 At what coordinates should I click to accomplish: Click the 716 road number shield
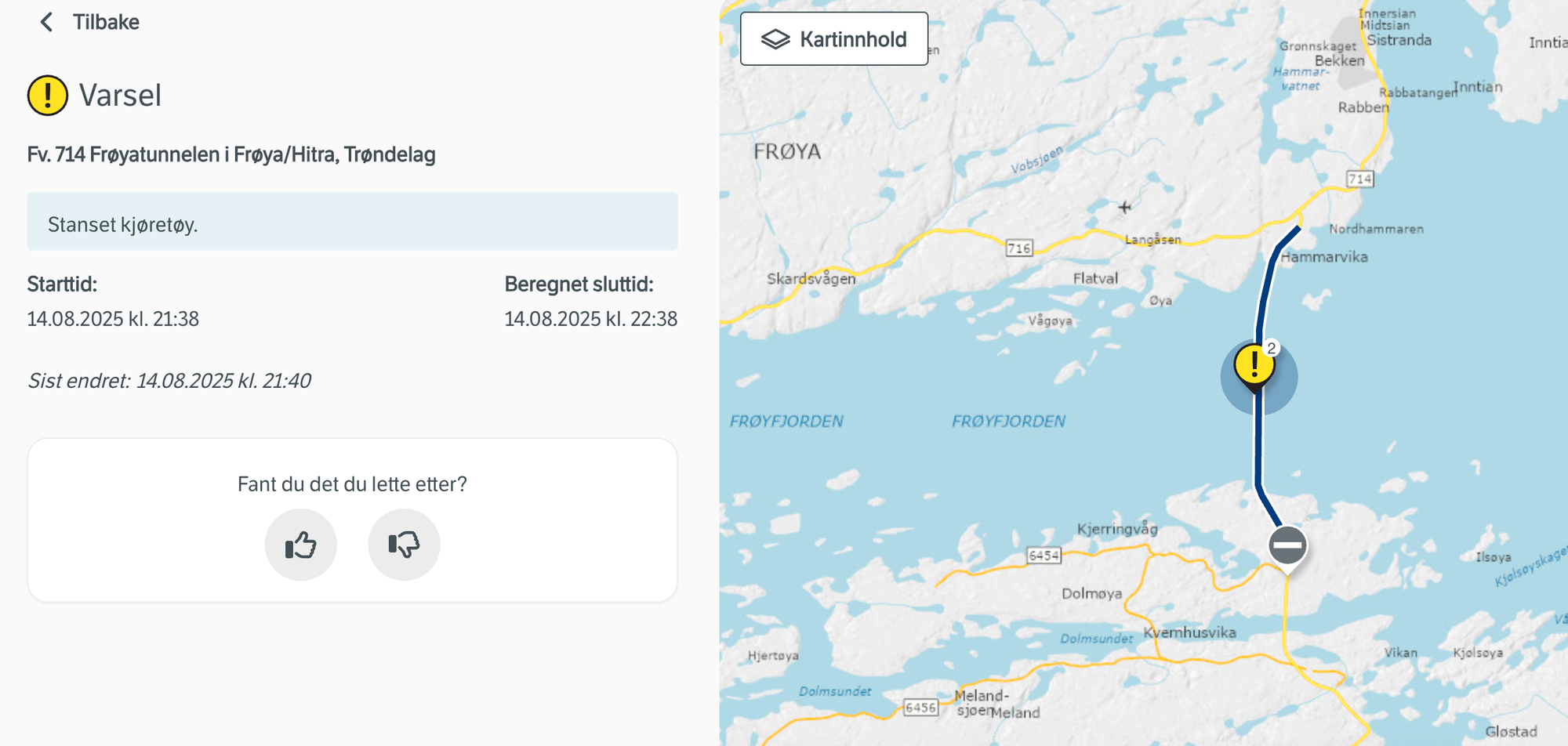point(1019,248)
